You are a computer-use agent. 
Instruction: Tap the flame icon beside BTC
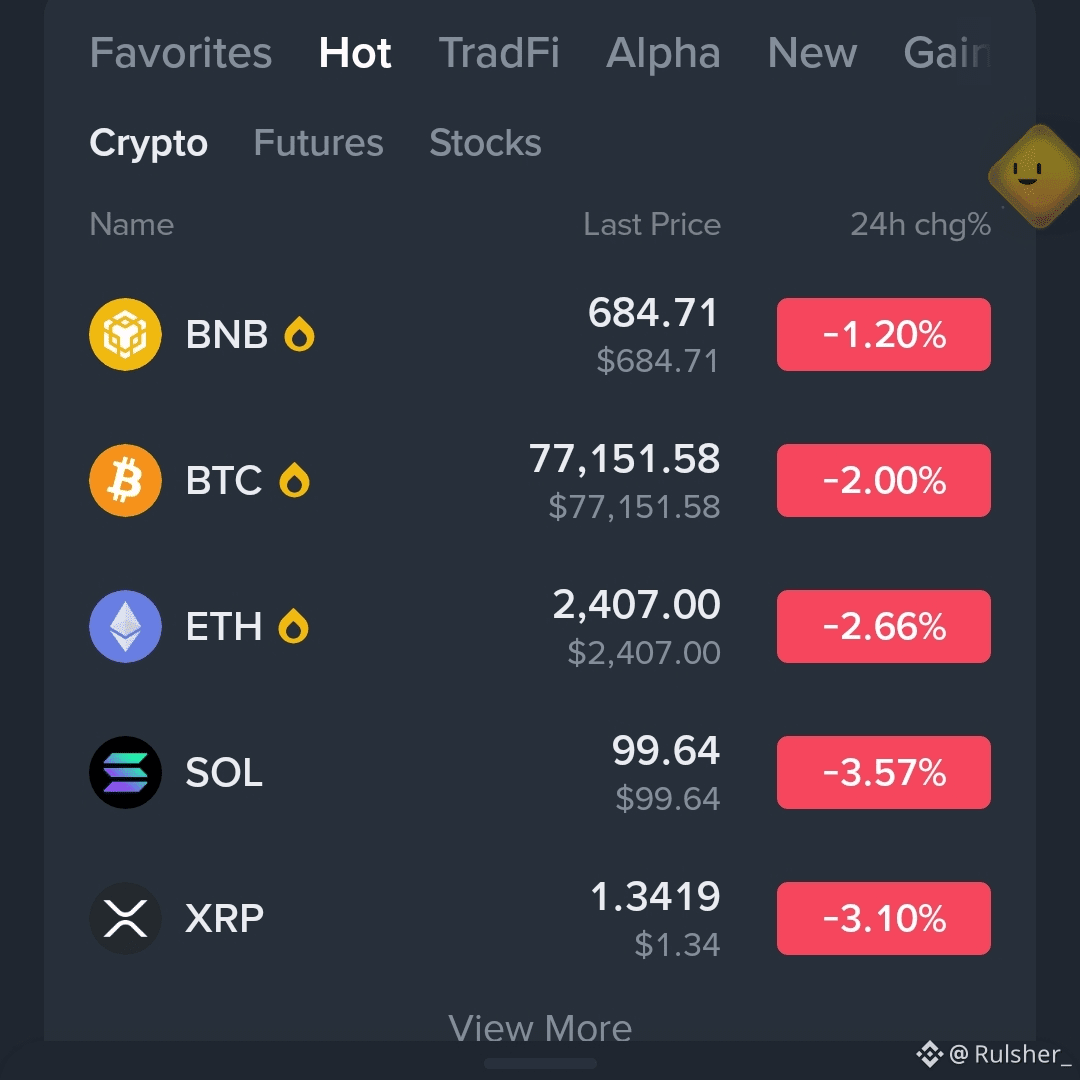click(x=294, y=480)
